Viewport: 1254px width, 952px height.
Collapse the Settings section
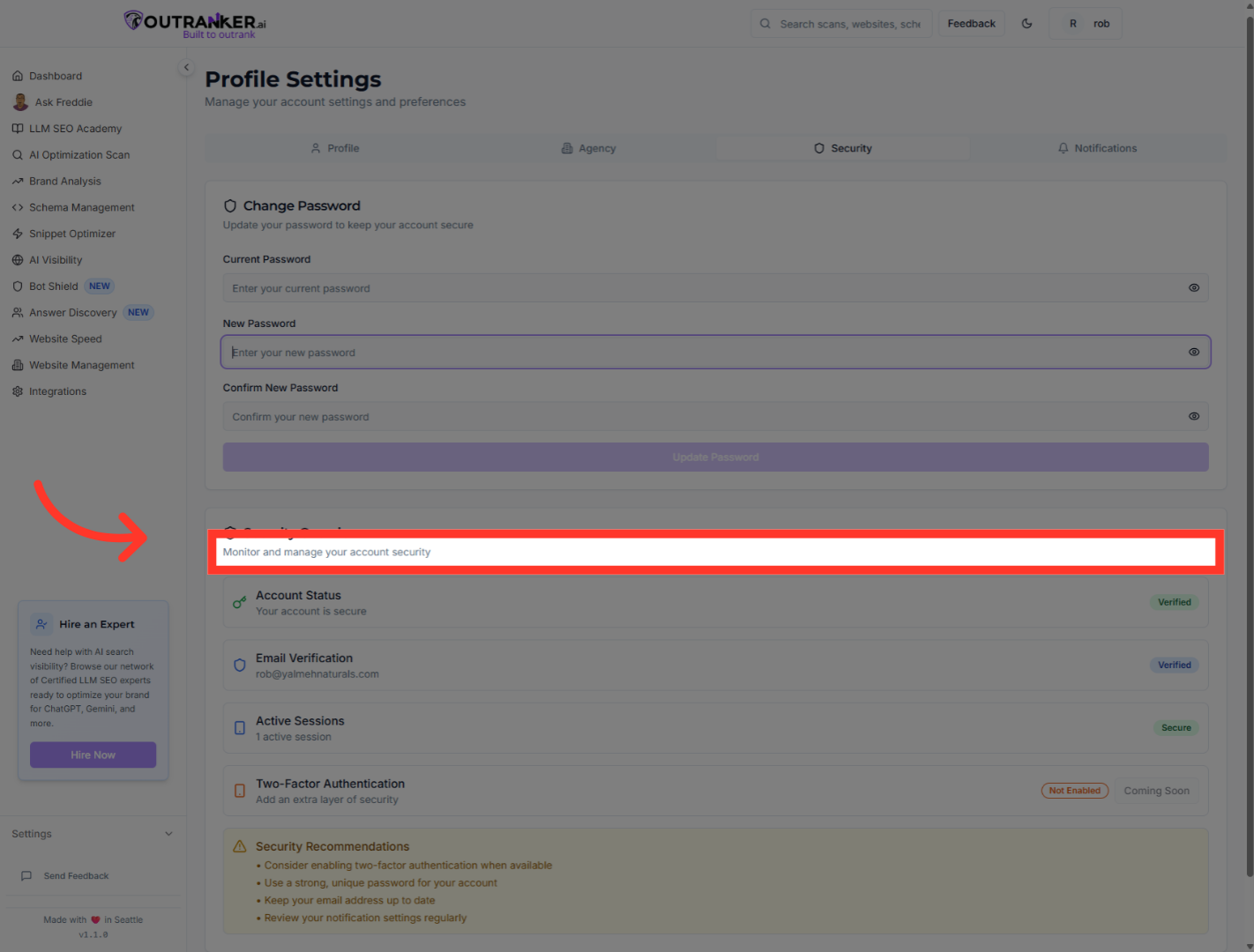coord(168,833)
